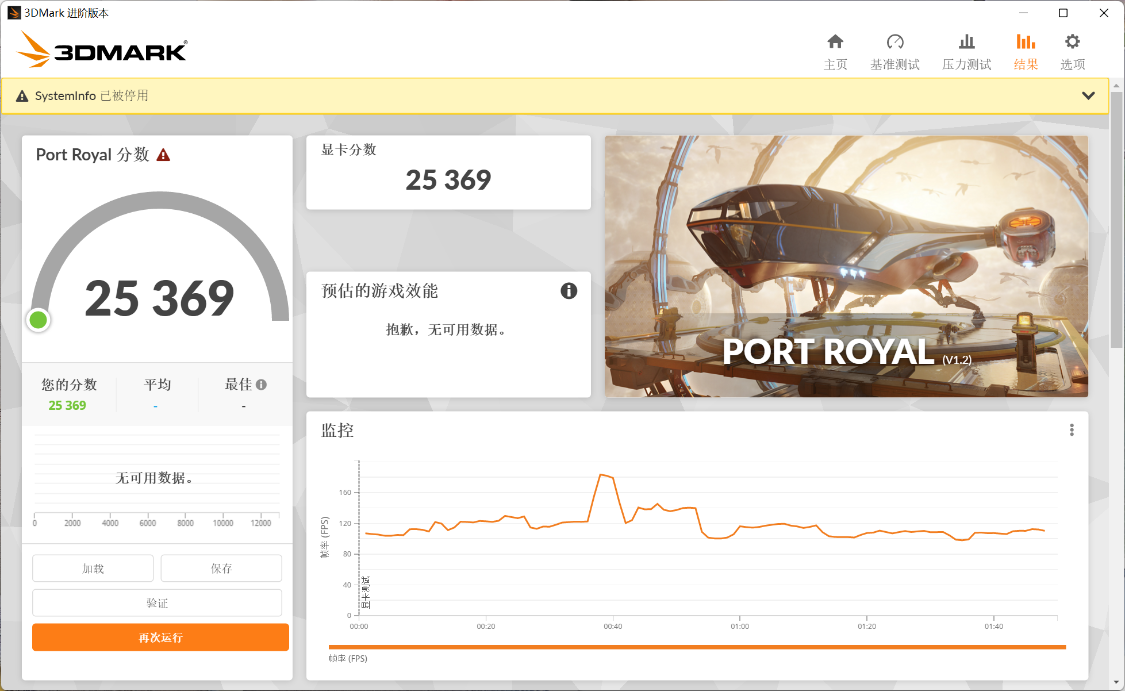The width and height of the screenshot is (1125, 691).
Task: Click the green marker on score gauge
Action: pos(39,320)
